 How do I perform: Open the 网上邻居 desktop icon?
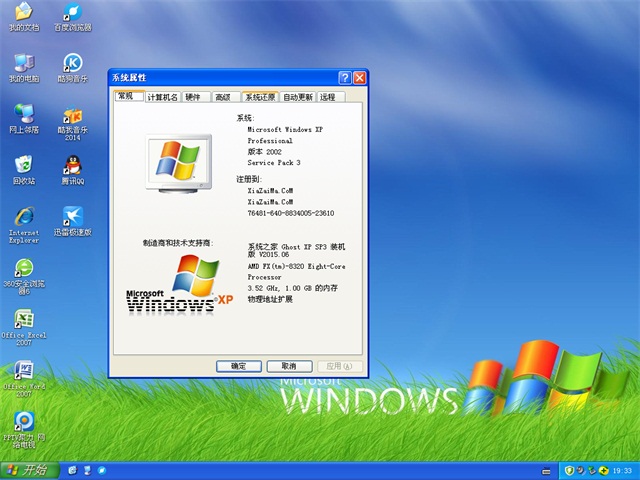24,115
